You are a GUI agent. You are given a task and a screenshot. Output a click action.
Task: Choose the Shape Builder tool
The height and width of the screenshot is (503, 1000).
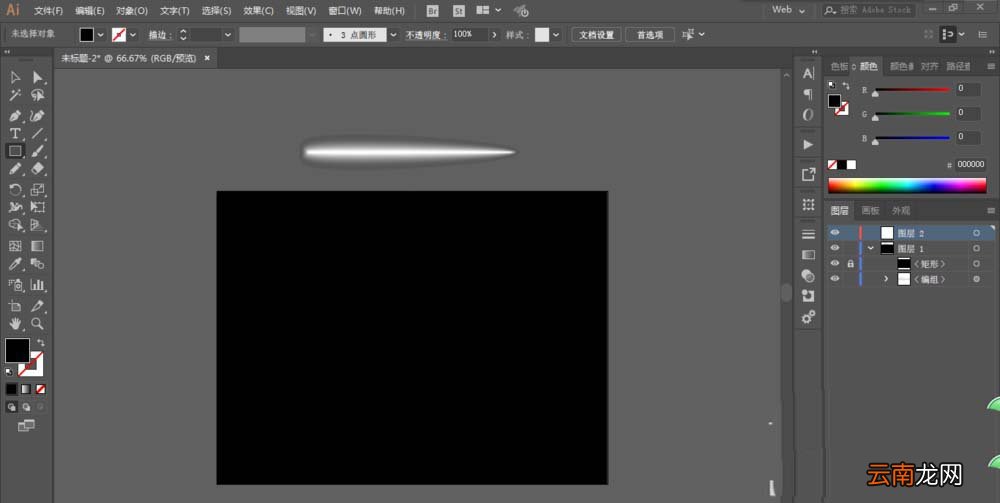[x=15, y=225]
